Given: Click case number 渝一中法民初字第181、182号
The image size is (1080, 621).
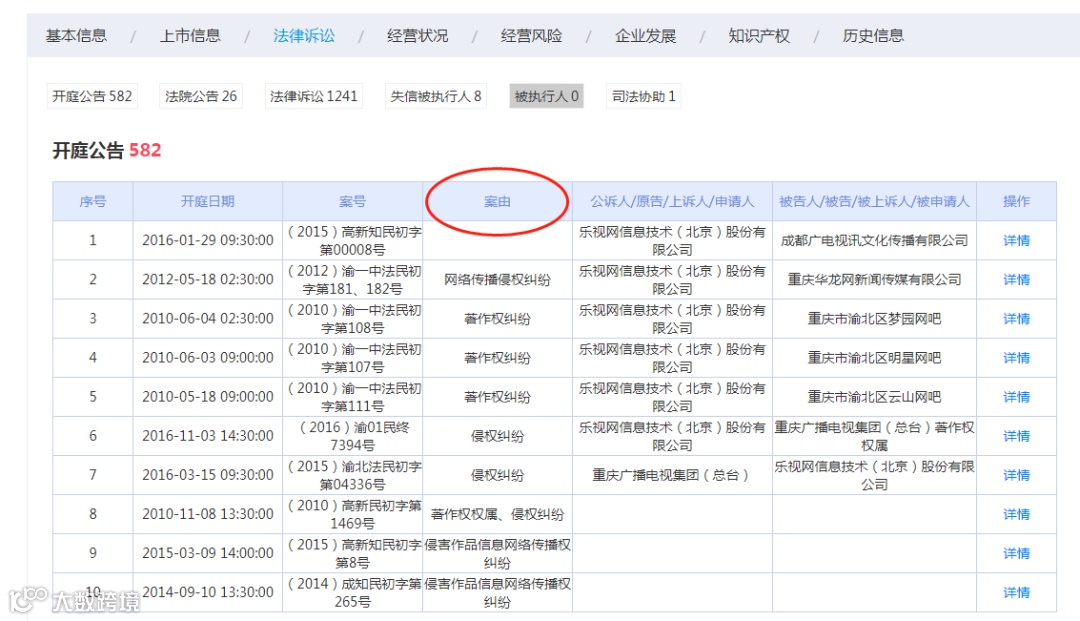Looking at the screenshot, I should [353, 280].
